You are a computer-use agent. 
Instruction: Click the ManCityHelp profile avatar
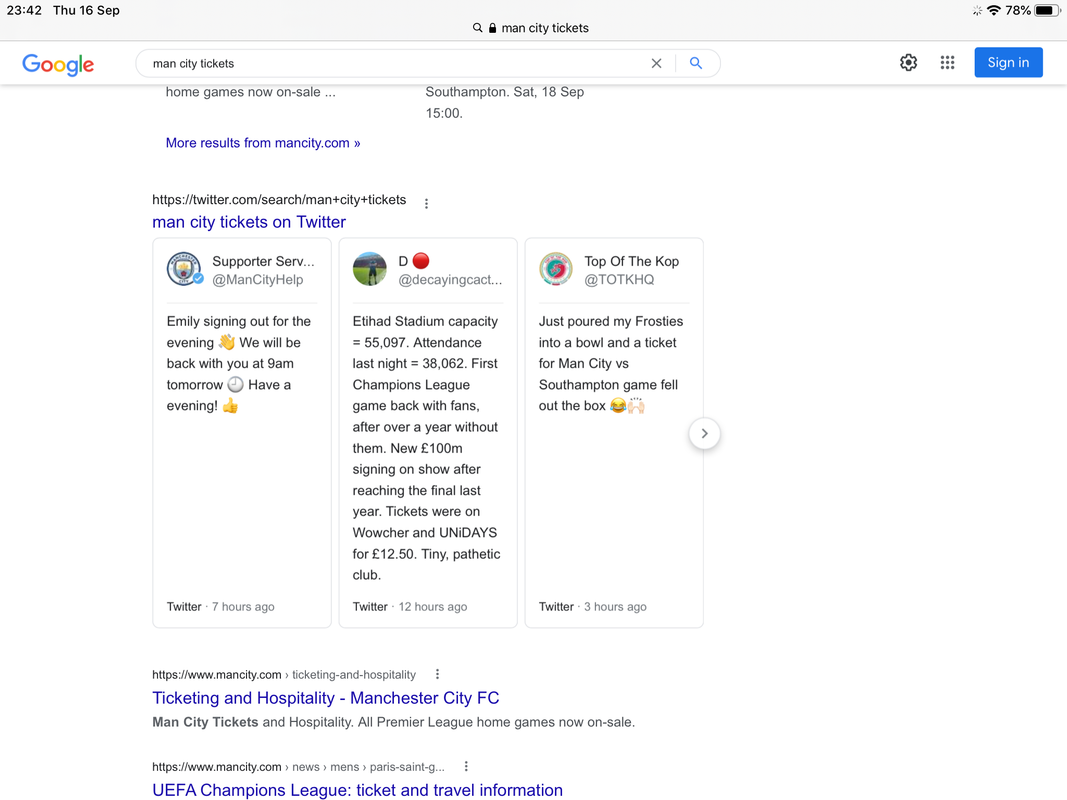pyautogui.click(x=184, y=269)
